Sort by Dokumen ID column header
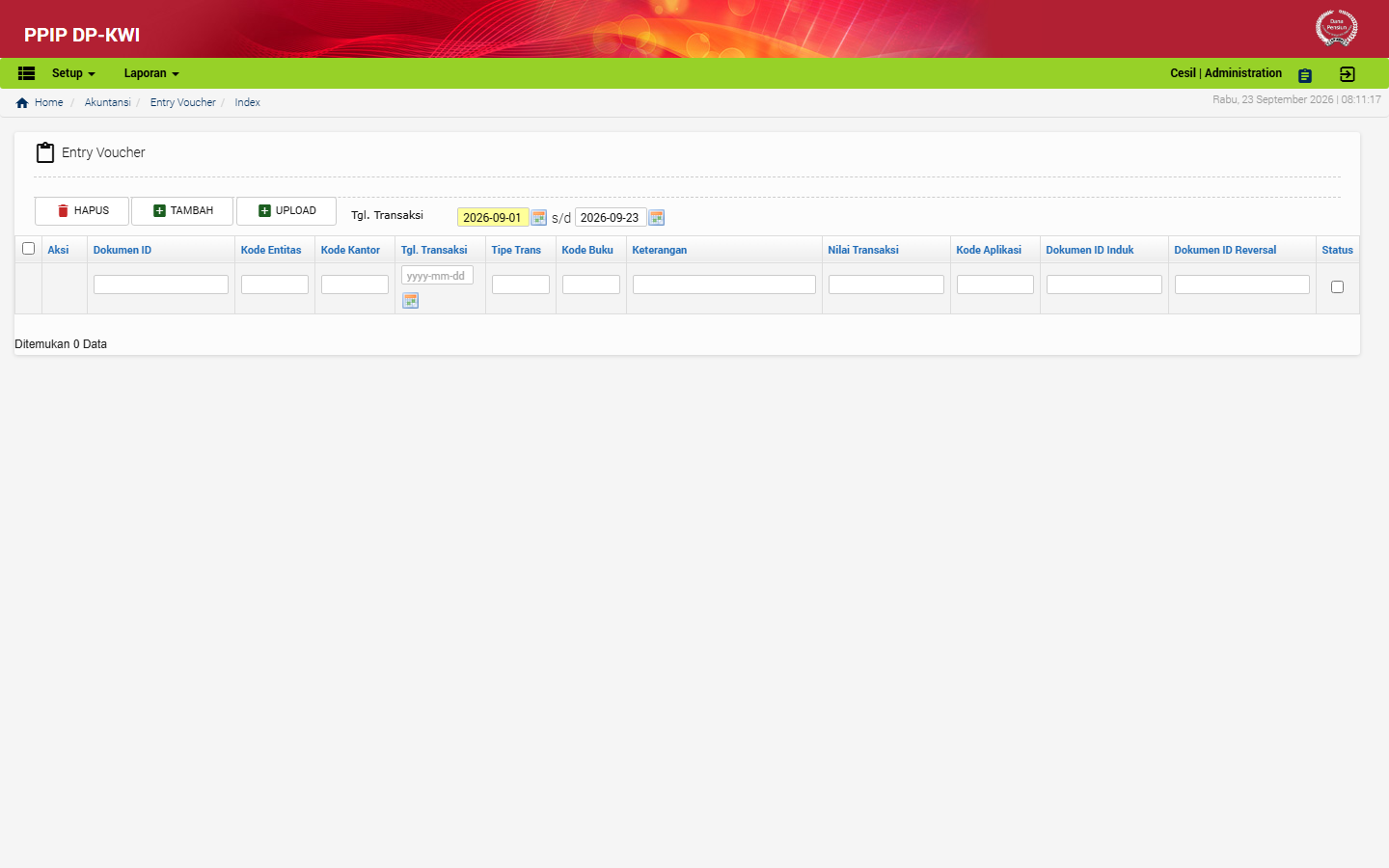Image resolution: width=1389 pixels, height=868 pixels. pyautogui.click(x=123, y=250)
